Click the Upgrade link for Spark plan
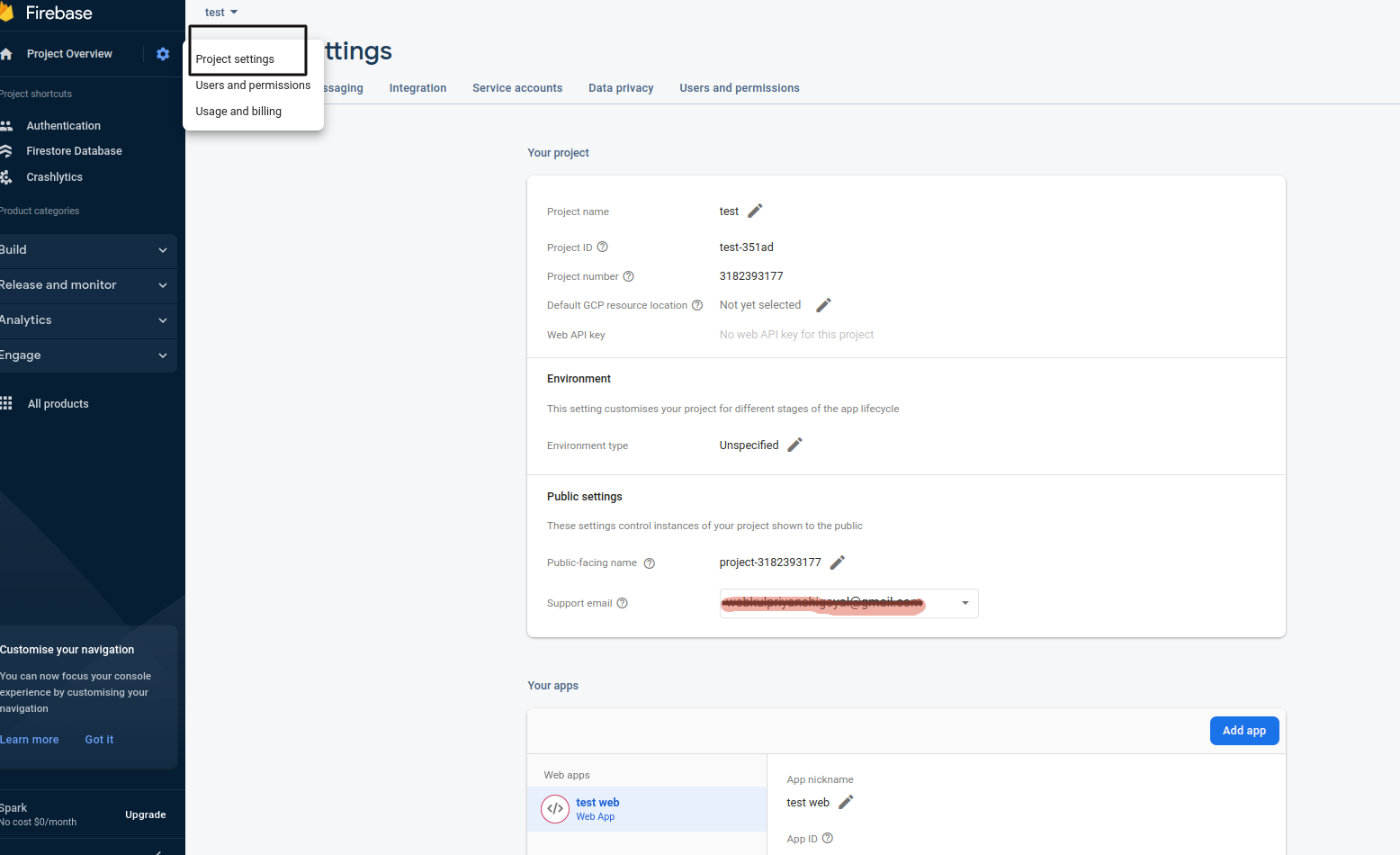This screenshot has height=855, width=1400. coord(145,814)
